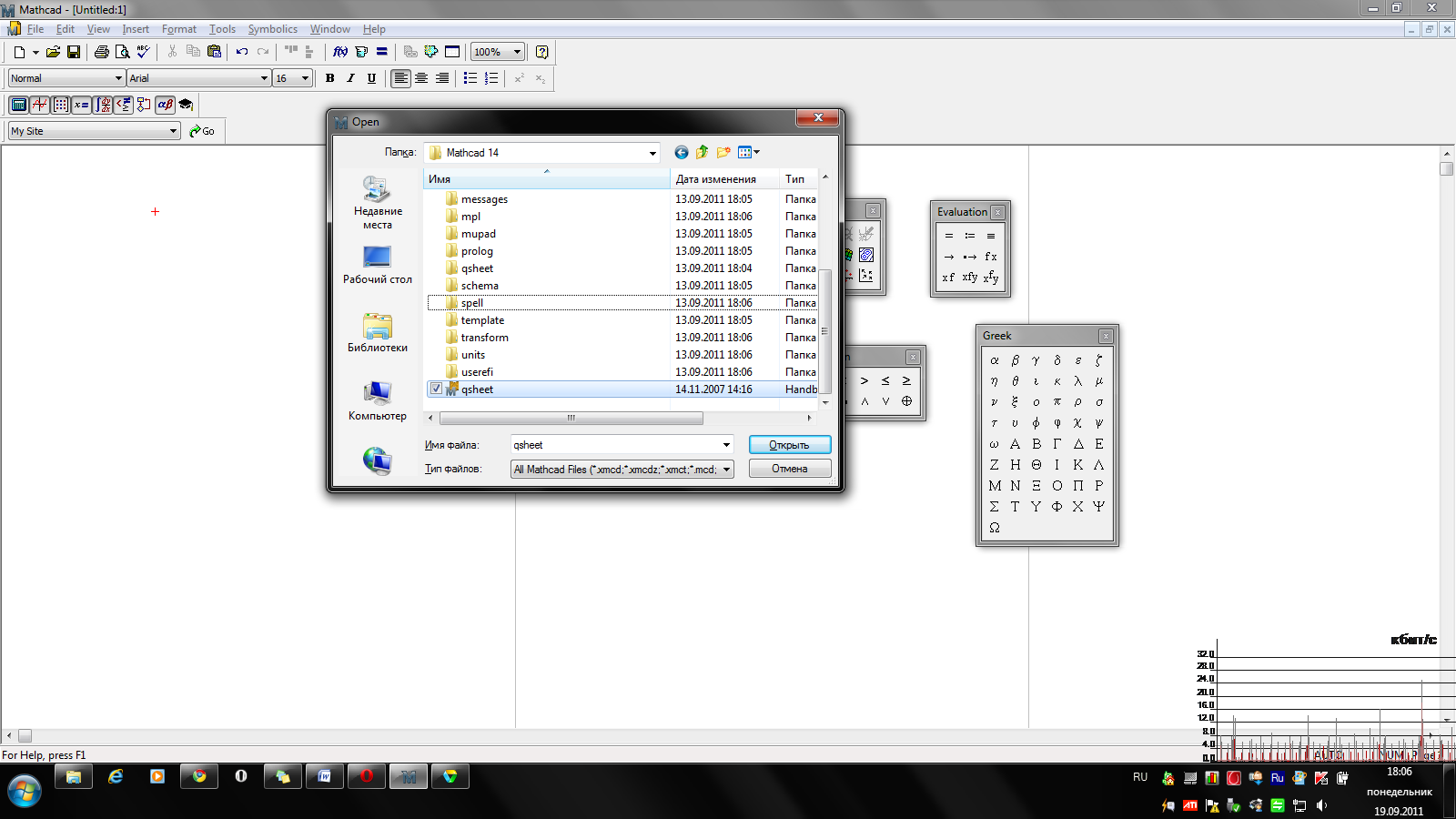Click the New worksheet icon
This screenshot has width=1456, height=819.
coord(19,52)
